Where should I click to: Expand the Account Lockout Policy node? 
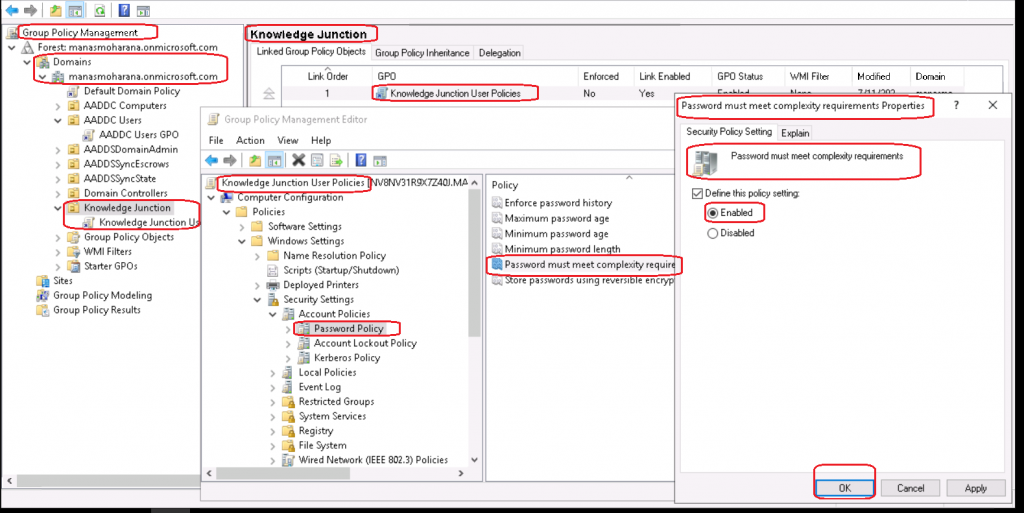(289, 343)
